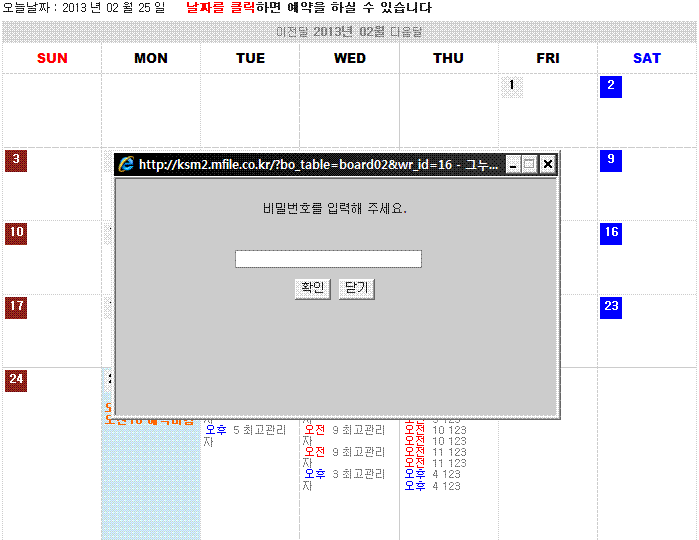Confirm password with 확인 button

click(312, 289)
